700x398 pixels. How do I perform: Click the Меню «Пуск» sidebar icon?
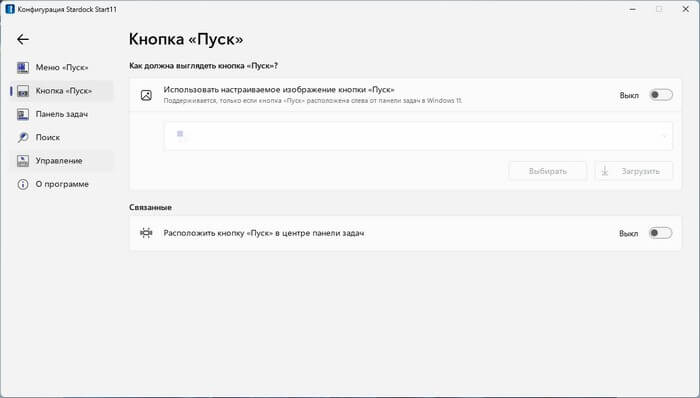pos(23,67)
